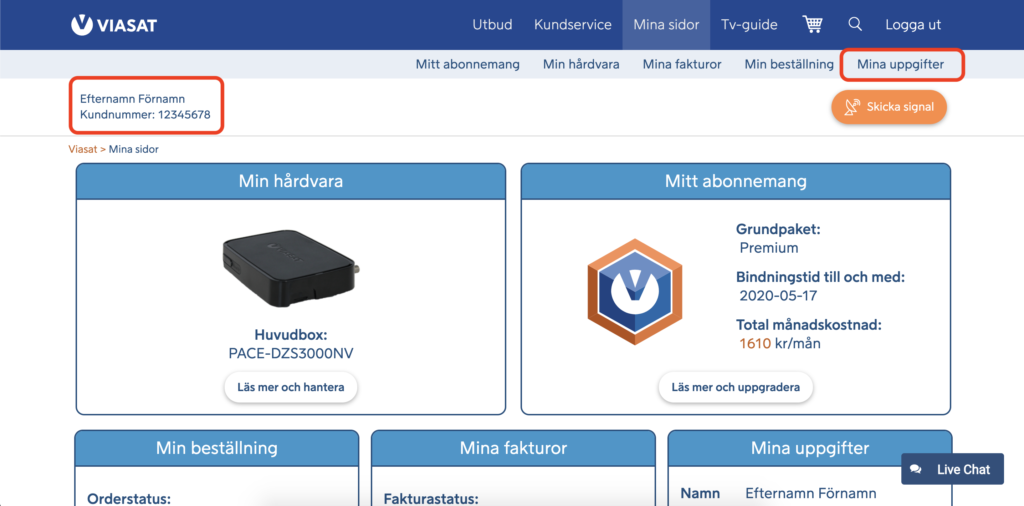Switch to the Mina uppgifter tab
The width and height of the screenshot is (1024, 506).
[x=901, y=65]
